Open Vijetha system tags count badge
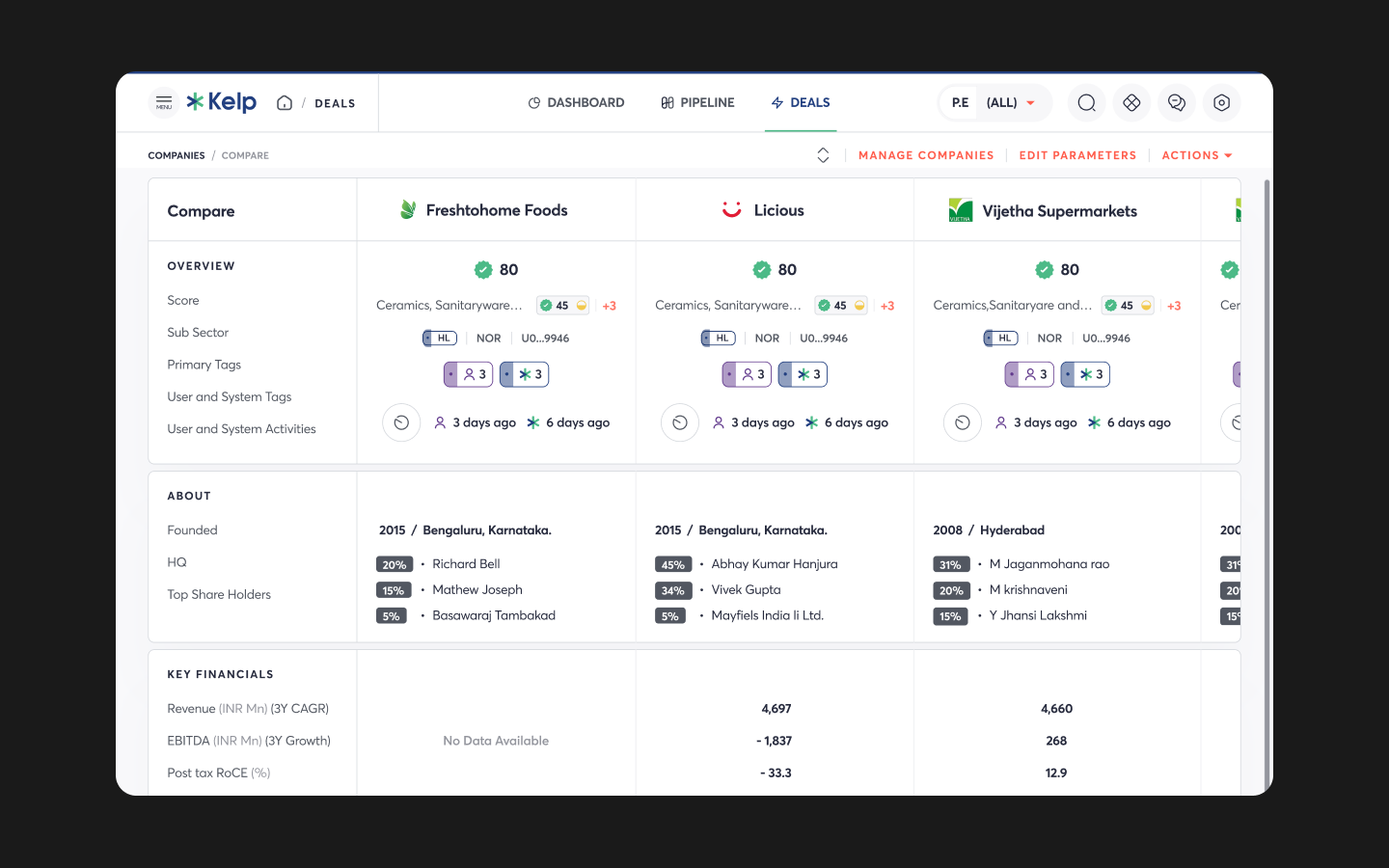 1086,374
